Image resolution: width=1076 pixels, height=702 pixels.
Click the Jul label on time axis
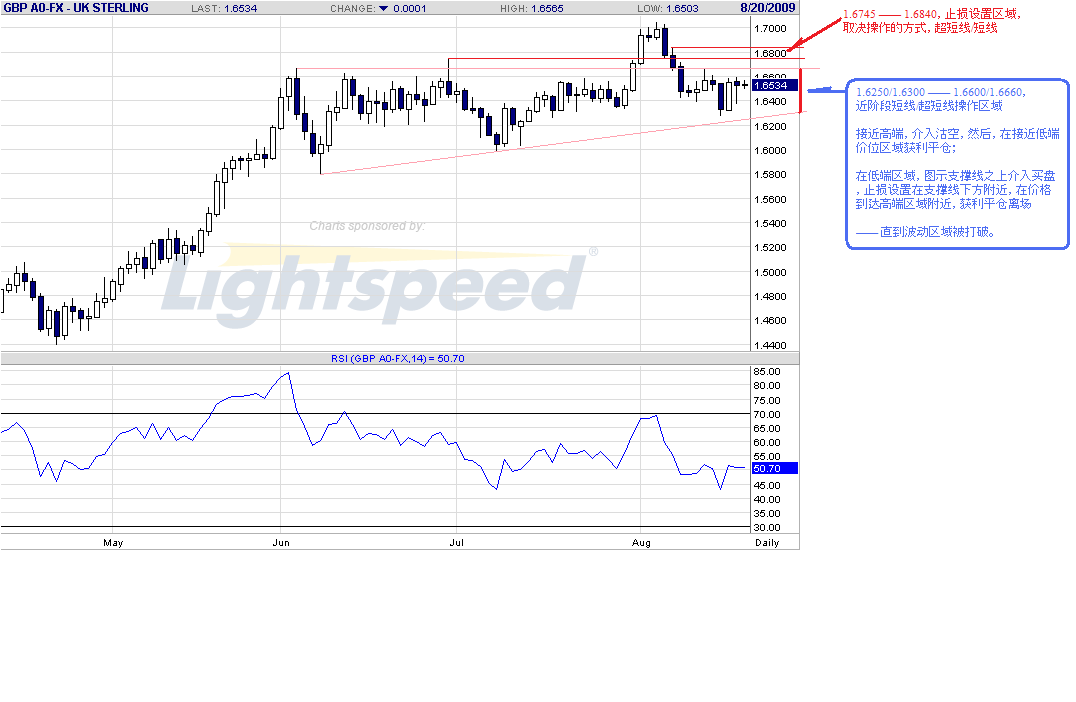pyautogui.click(x=456, y=543)
